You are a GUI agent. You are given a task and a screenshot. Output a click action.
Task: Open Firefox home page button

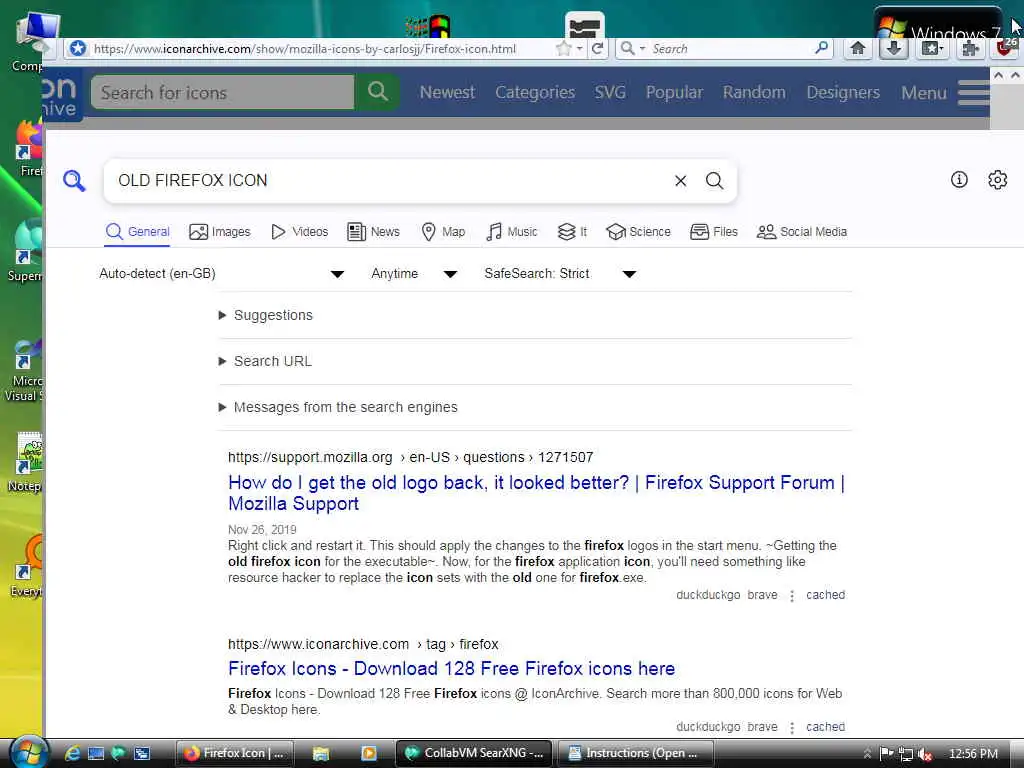[857, 48]
